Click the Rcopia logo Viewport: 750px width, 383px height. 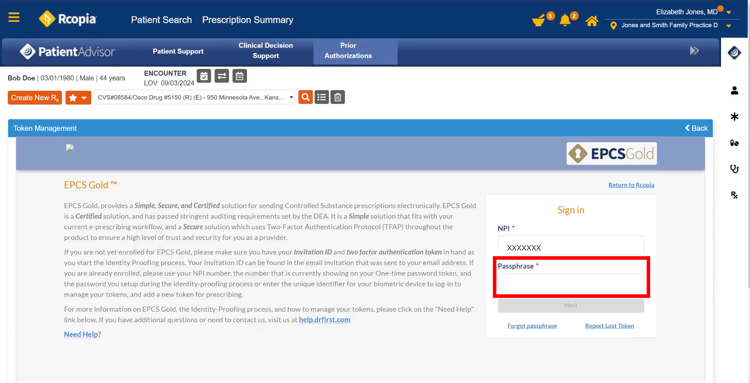pos(68,19)
